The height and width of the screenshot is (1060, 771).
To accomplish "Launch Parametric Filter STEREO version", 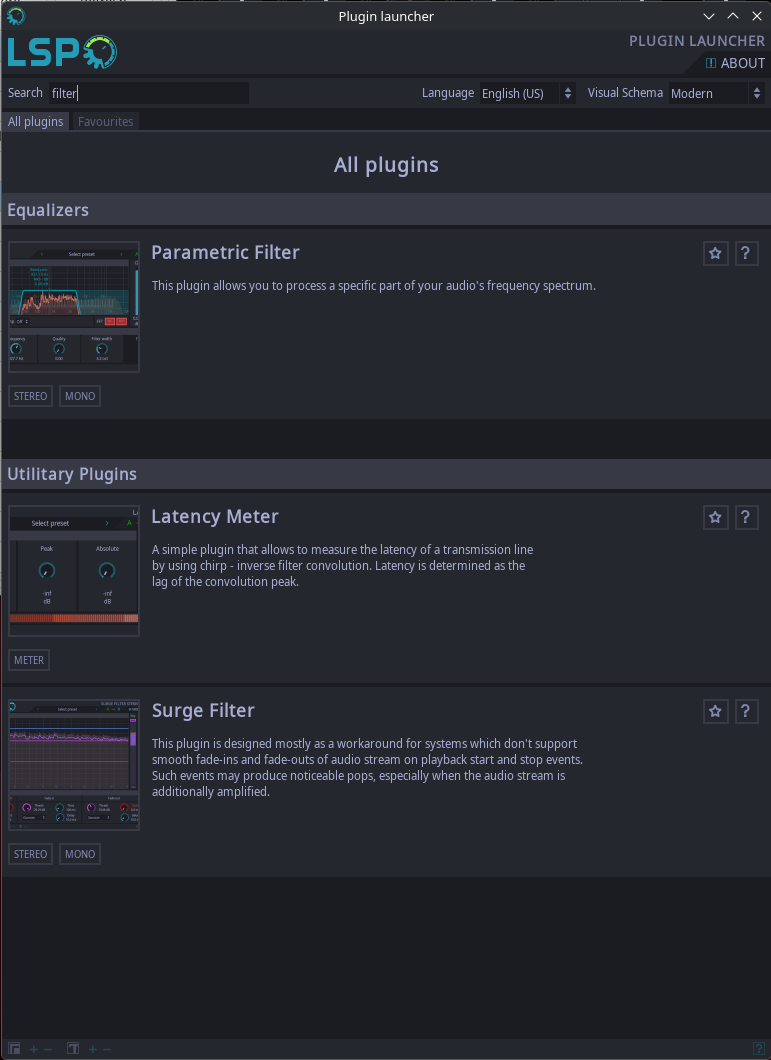I will point(30,396).
